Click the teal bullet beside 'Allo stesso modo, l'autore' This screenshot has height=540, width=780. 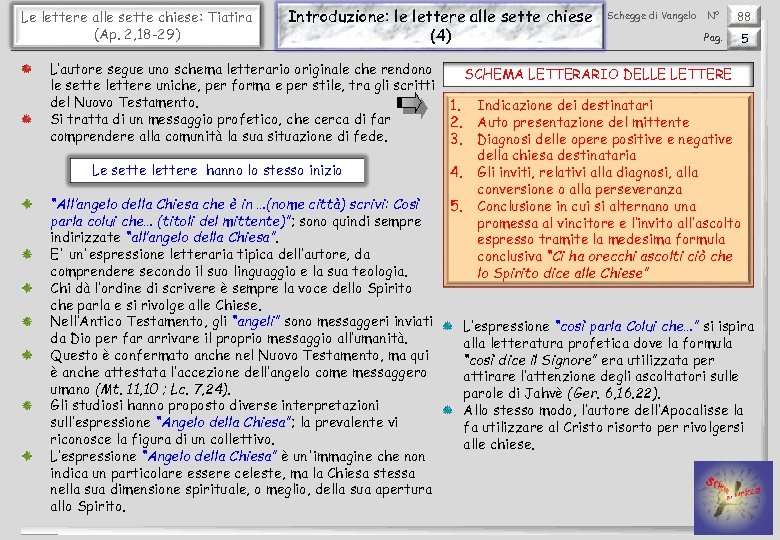[x=448, y=410]
